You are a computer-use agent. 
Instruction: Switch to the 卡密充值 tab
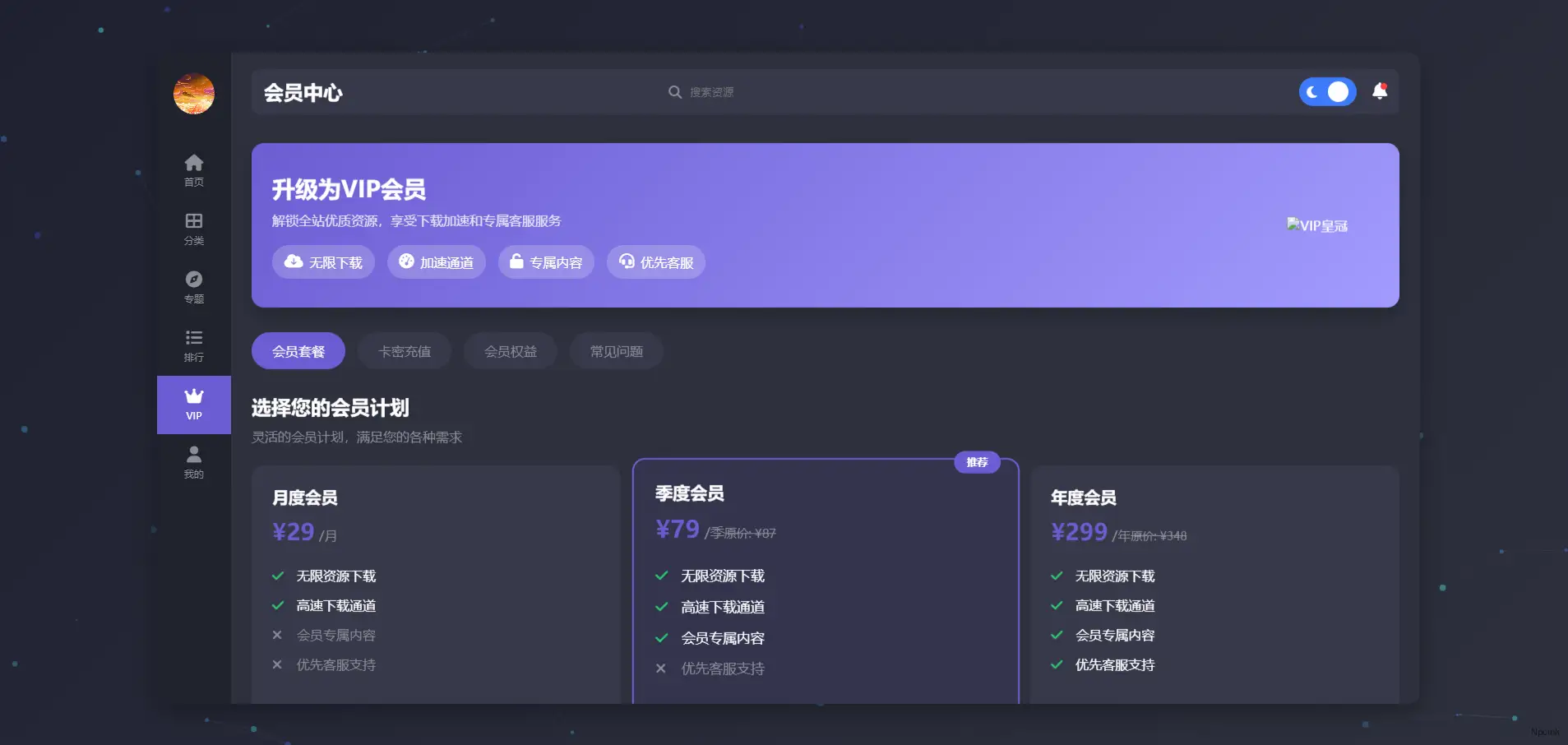404,350
